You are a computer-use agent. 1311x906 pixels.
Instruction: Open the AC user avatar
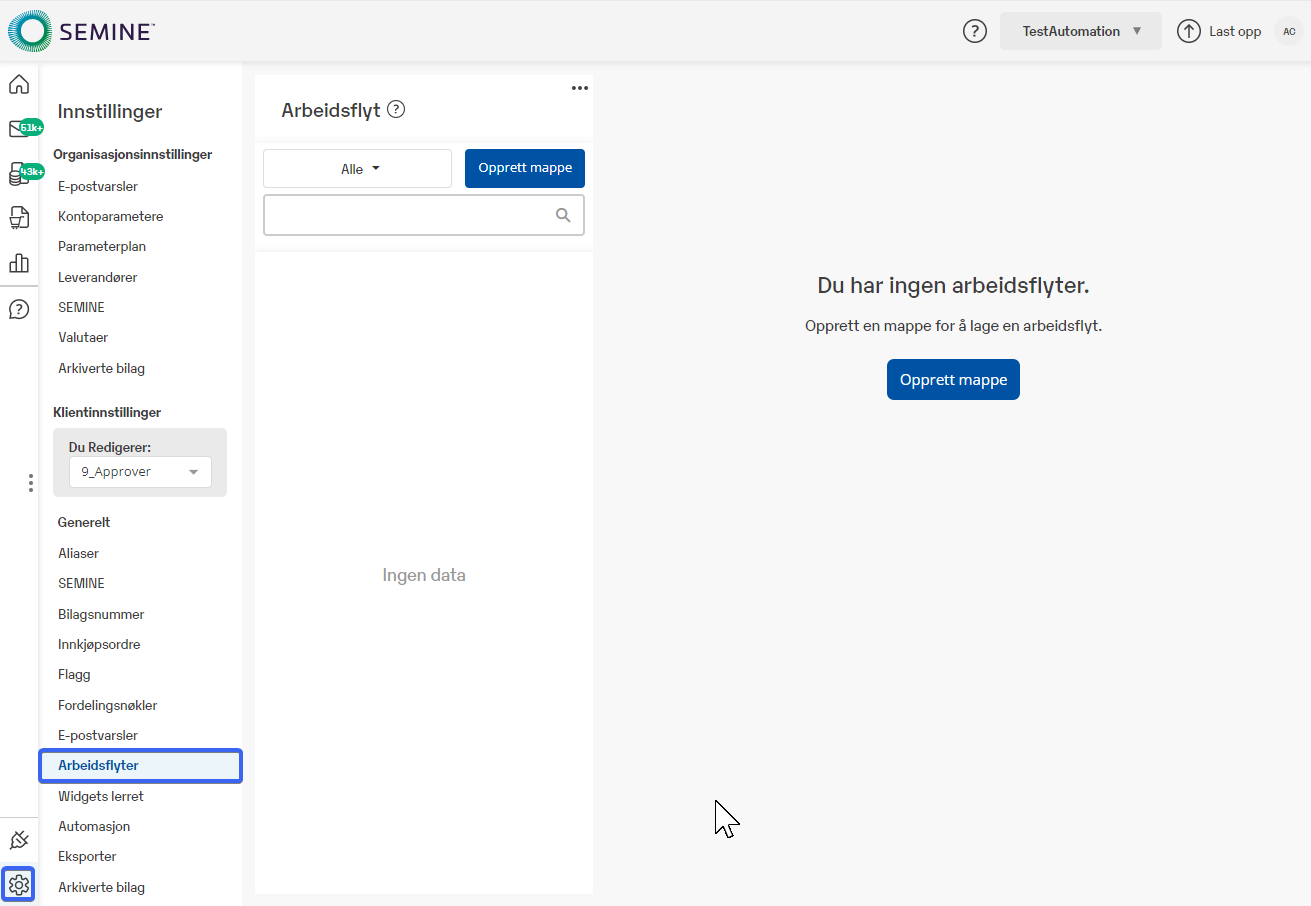tap(1289, 31)
